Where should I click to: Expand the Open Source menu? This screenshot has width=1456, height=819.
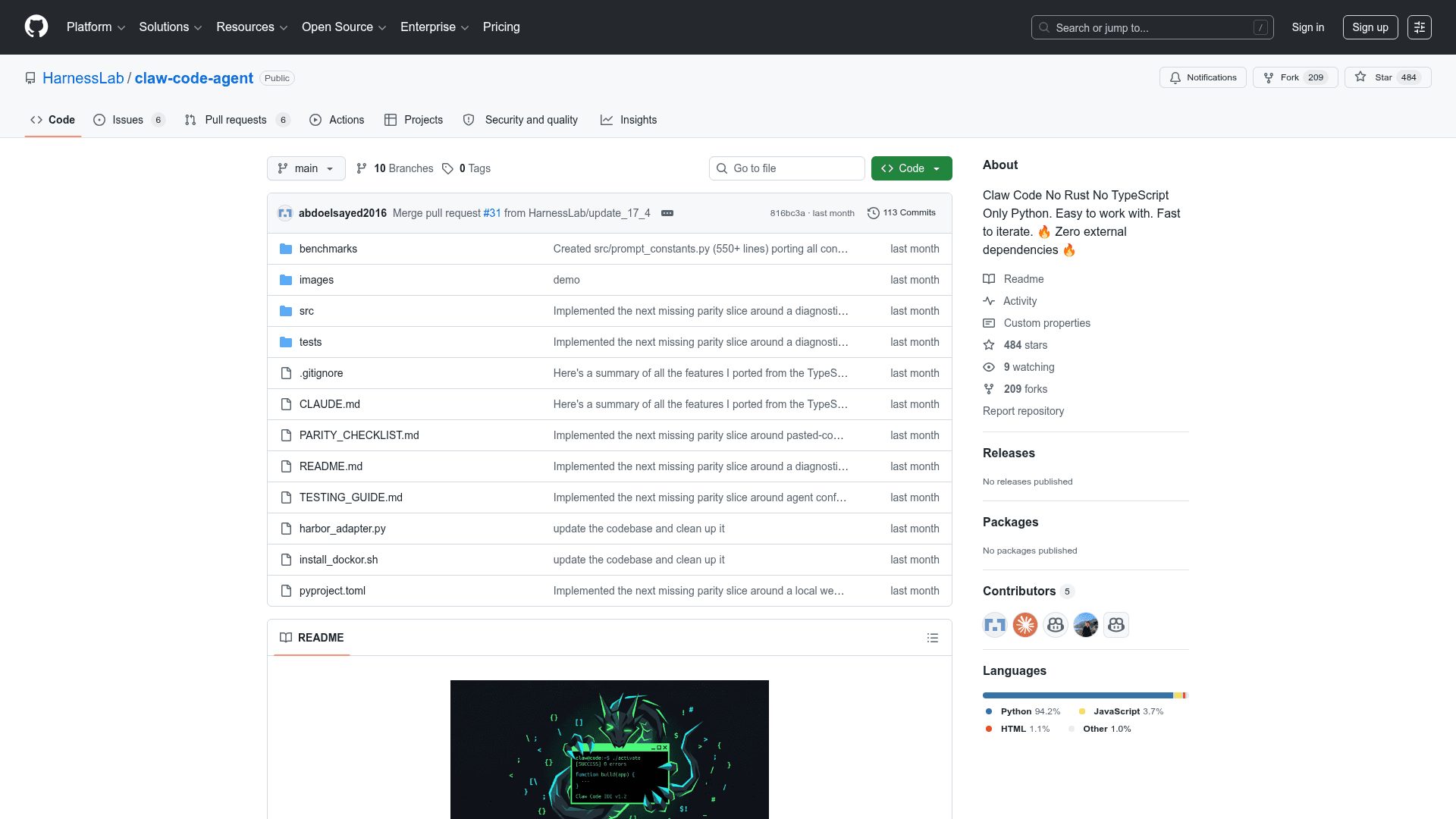pyautogui.click(x=344, y=27)
